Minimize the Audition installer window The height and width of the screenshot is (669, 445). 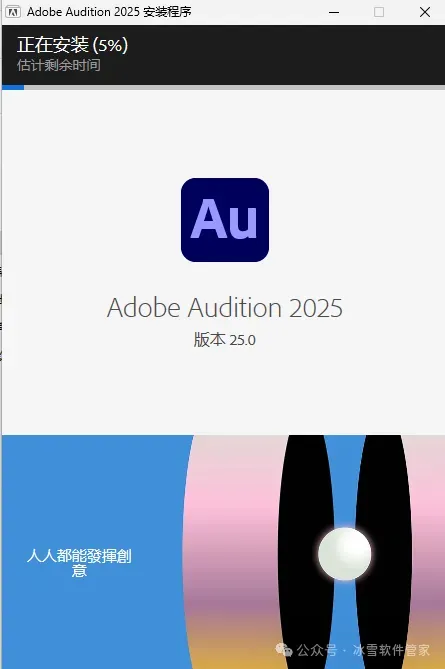(334, 12)
